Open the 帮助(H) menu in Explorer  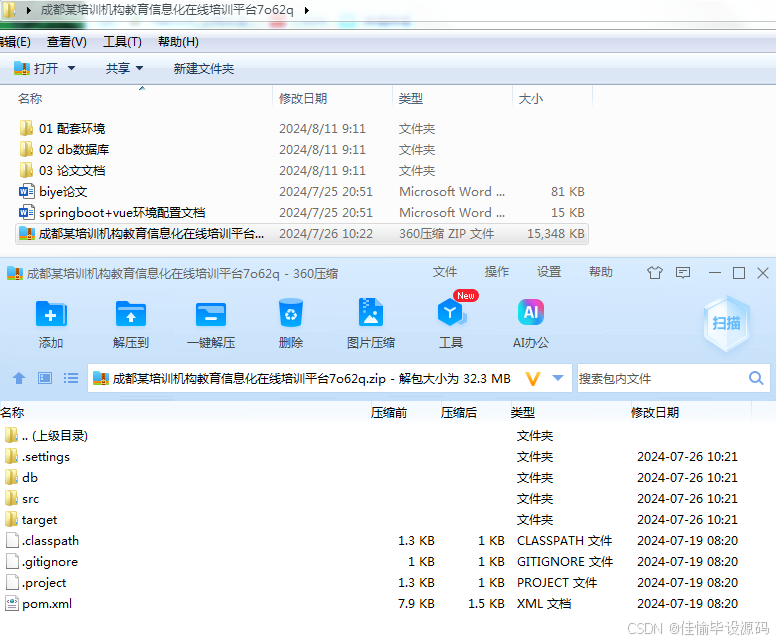(178, 42)
